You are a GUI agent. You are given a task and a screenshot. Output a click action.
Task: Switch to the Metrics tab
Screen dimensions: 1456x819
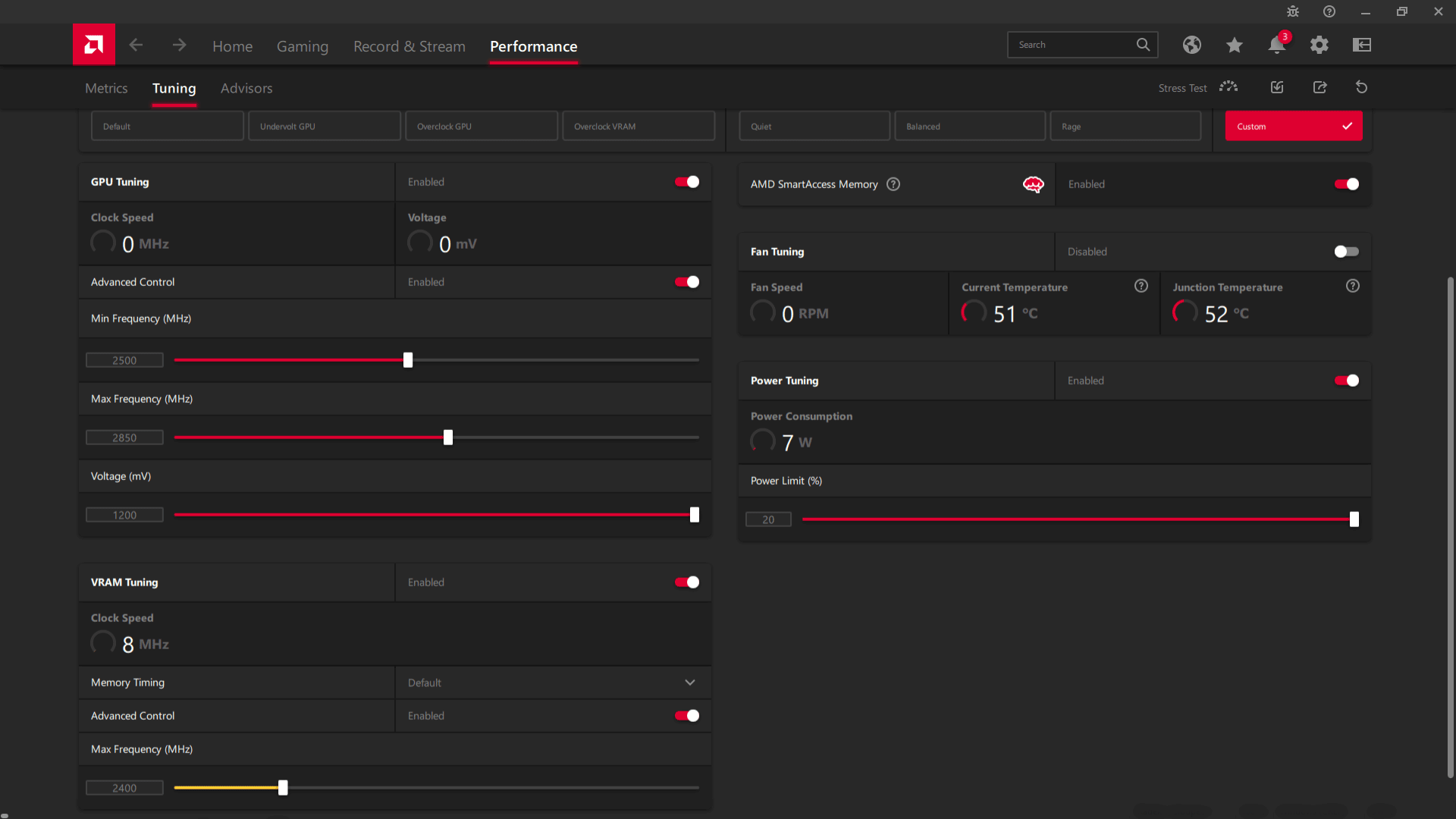click(106, 88)
